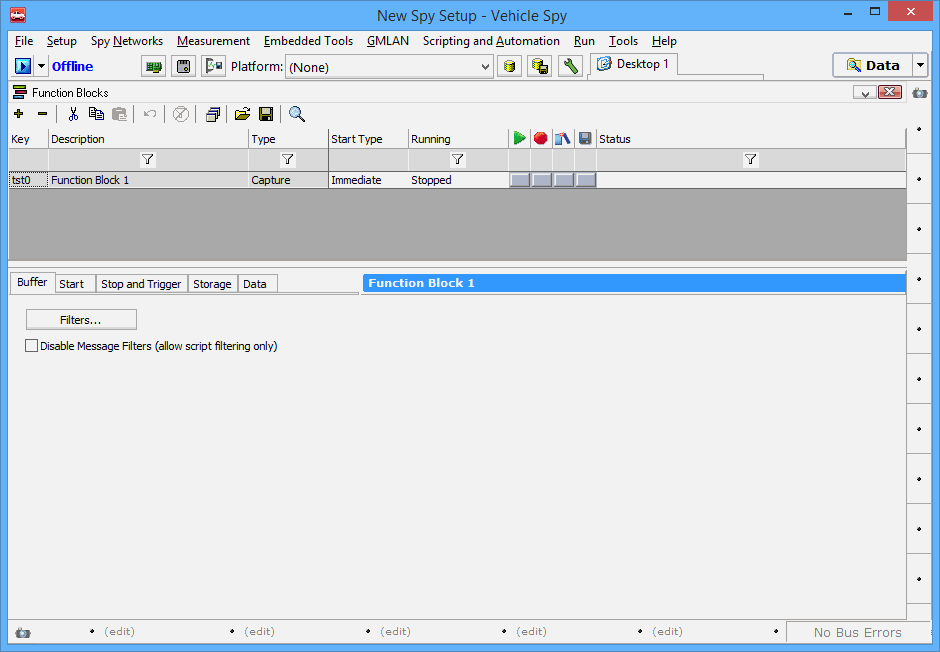
Task: Click the No Bus Errors status indicator
Action: coord(857,632)
